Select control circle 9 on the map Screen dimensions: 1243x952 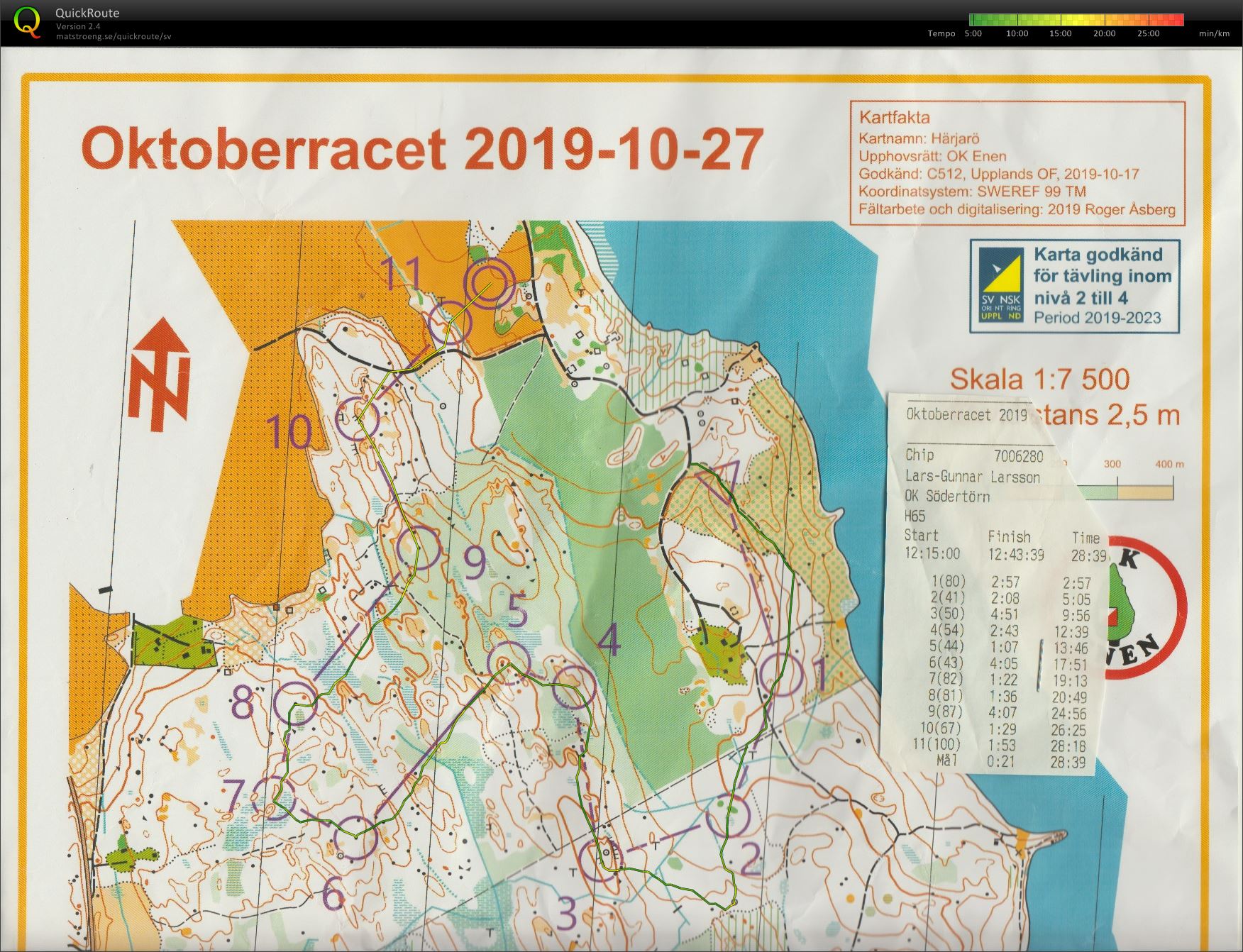pos(418,548)
